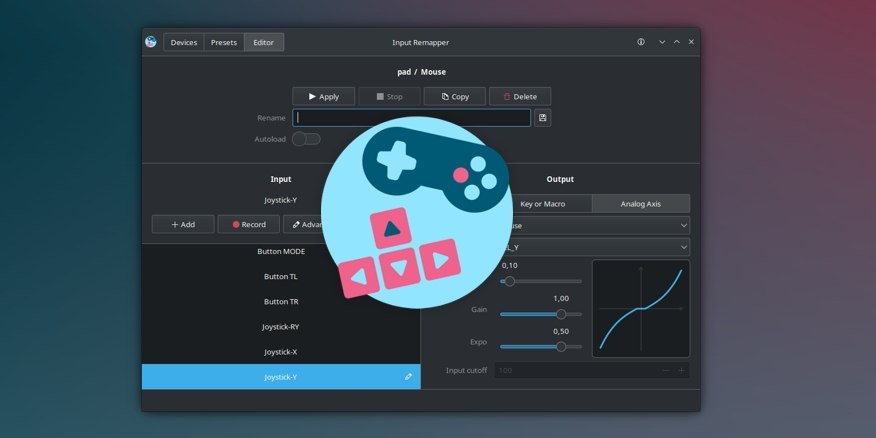Delete the preset using the trash button
The height and width of the screenshot is (438, 876).
519,97
